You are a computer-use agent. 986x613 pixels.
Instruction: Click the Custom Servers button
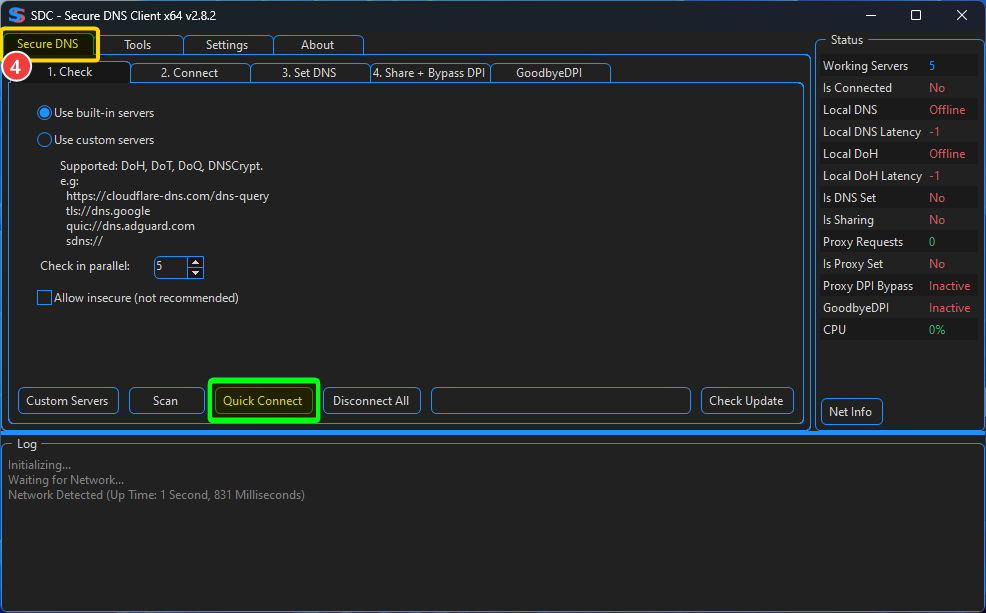(68, 400)
